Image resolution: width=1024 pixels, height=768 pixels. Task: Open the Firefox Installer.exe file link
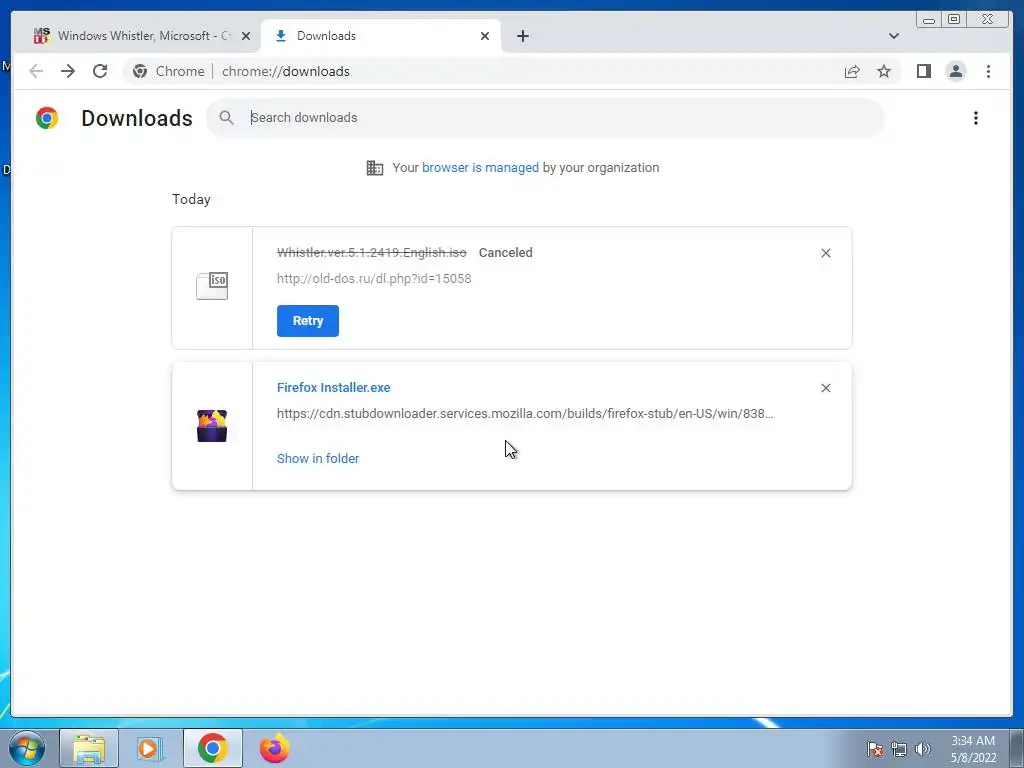(334, 388)
